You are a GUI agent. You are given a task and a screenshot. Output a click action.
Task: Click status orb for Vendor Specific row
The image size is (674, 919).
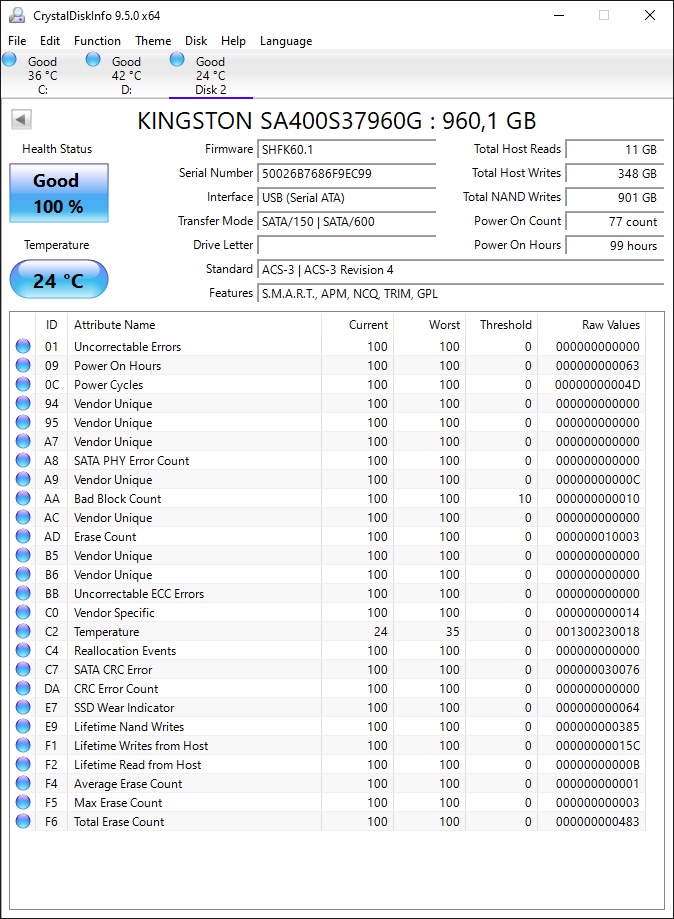coord(23,612)
